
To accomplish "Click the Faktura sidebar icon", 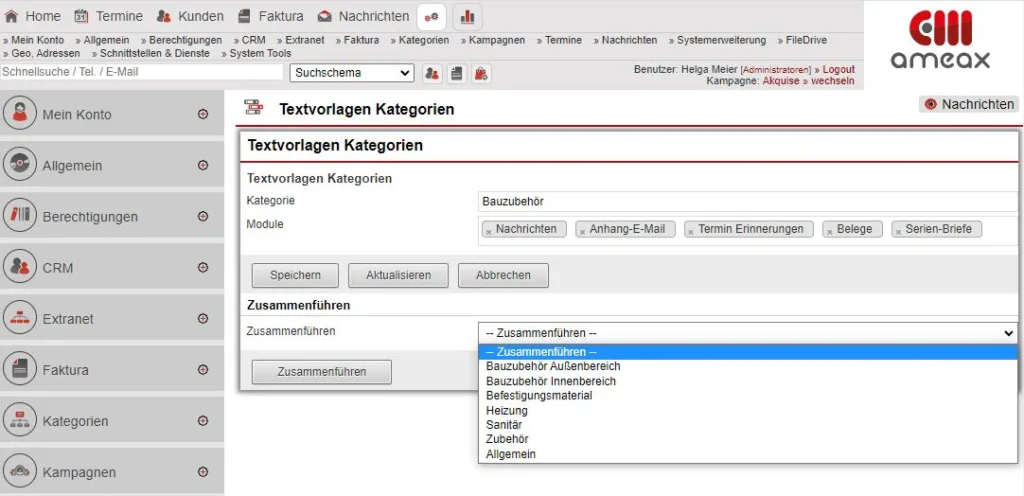I will pos(20,369).
